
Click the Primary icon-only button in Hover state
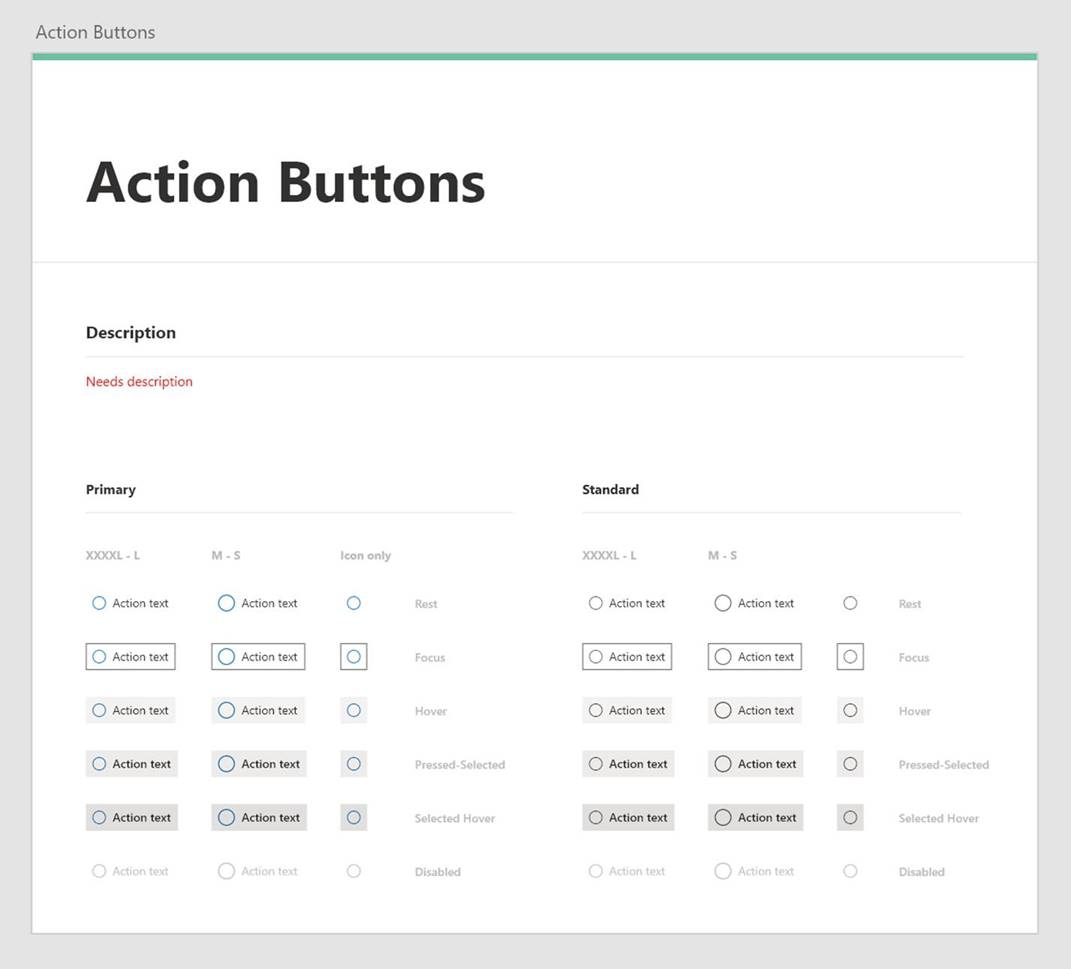[353, 710]
